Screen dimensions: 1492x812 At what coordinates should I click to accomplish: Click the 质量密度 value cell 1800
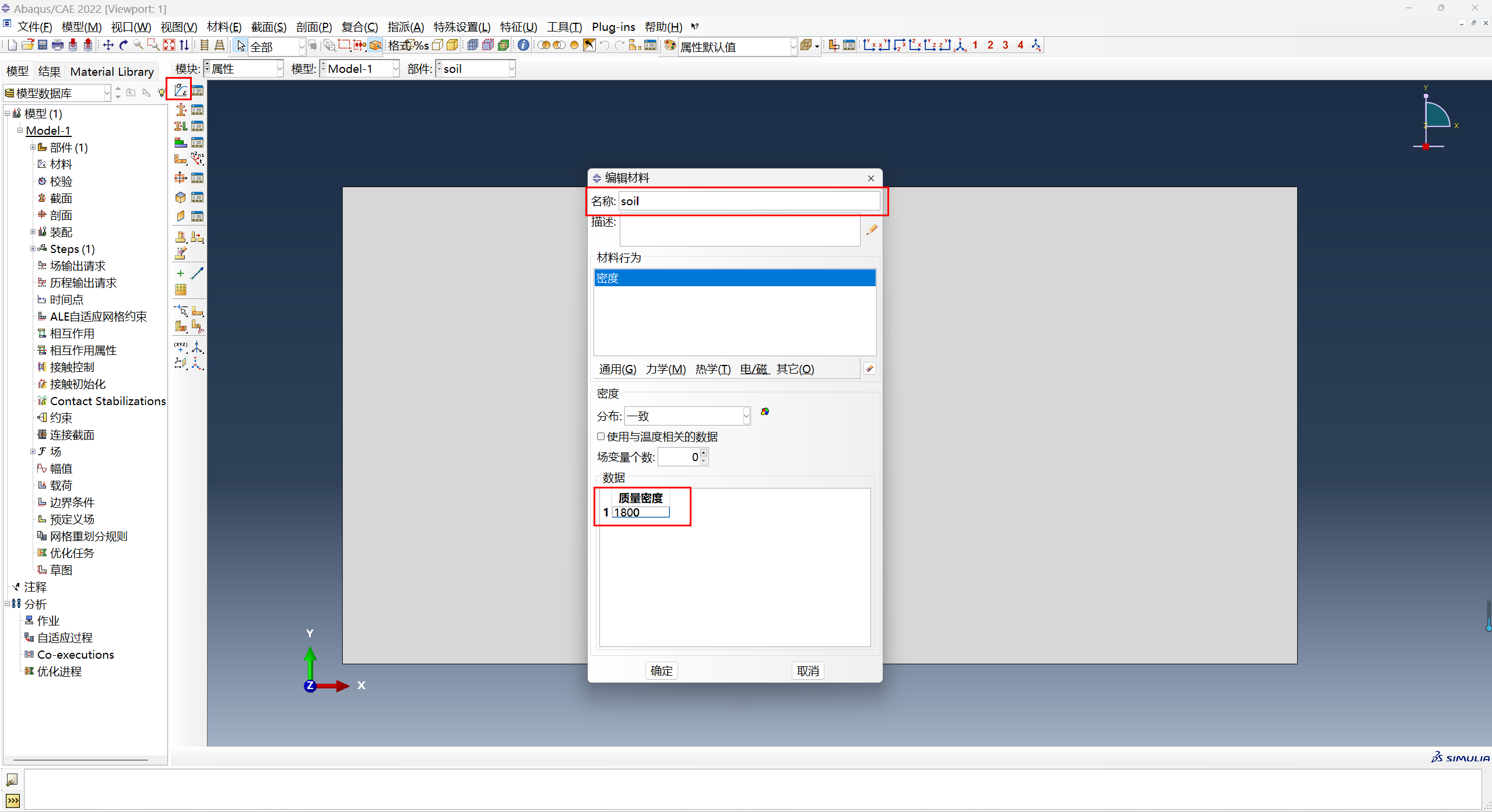[640, 512]
